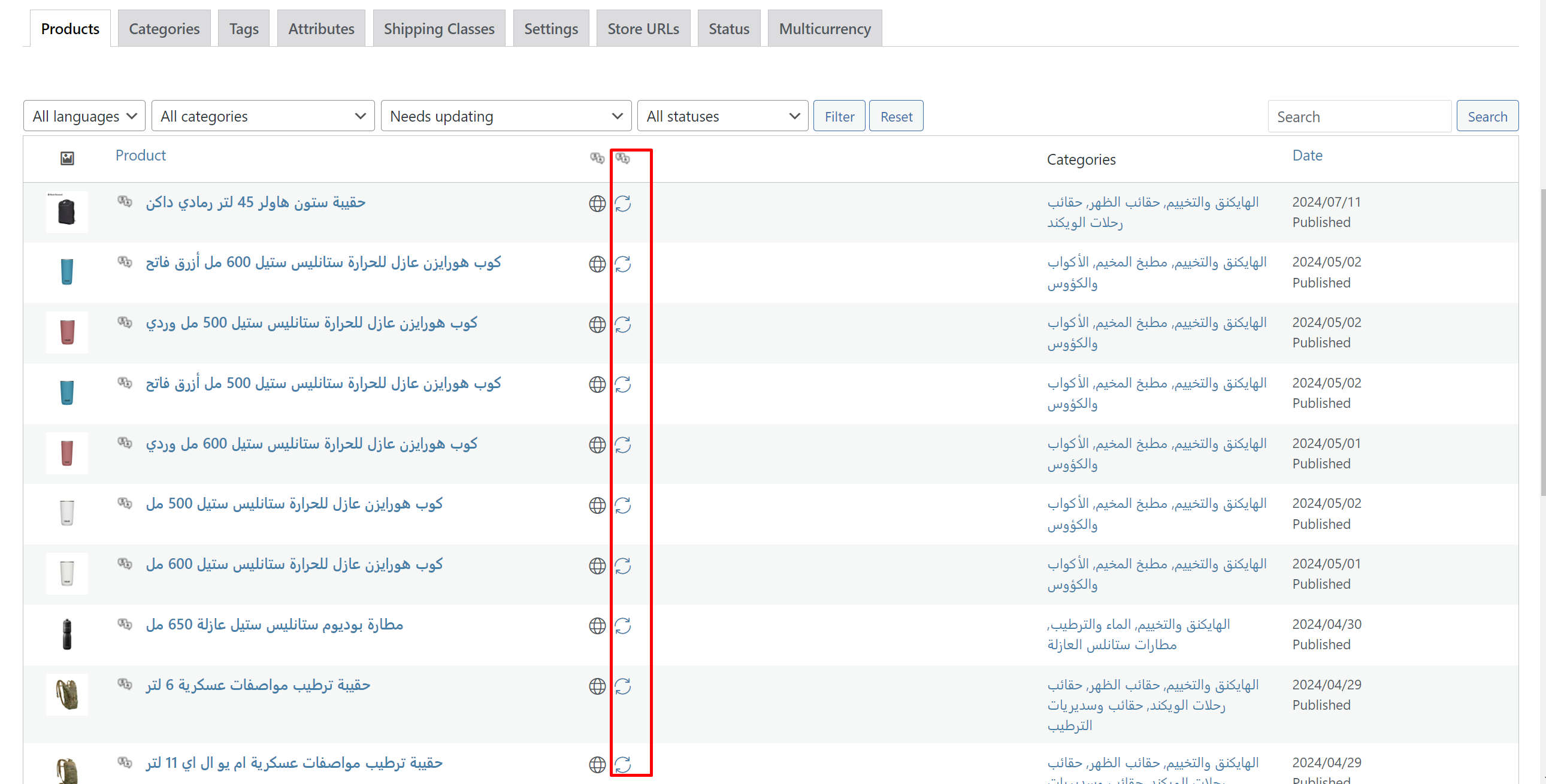Click the refresh icon for the 6-liter hydration pack row
The image size is (1546, 784).
tap(622, 686)
